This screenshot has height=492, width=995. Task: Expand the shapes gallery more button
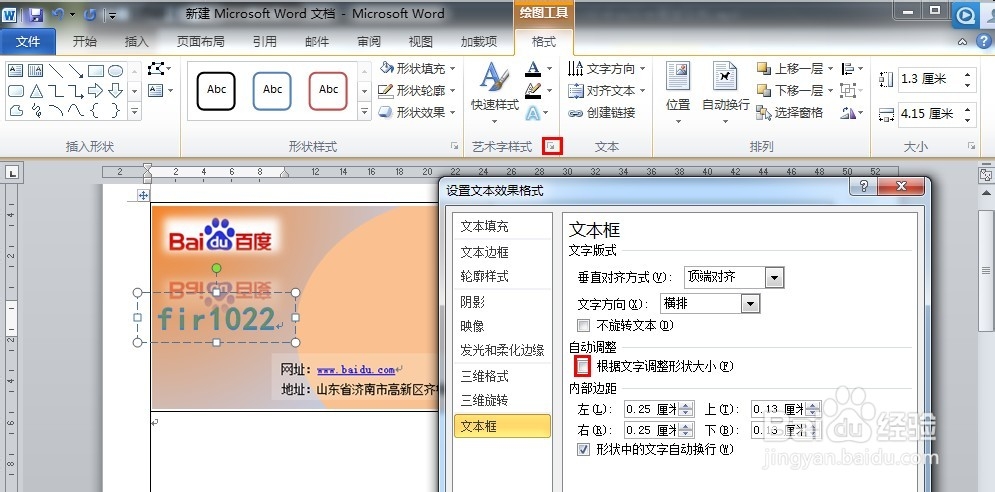pos(135,111)
